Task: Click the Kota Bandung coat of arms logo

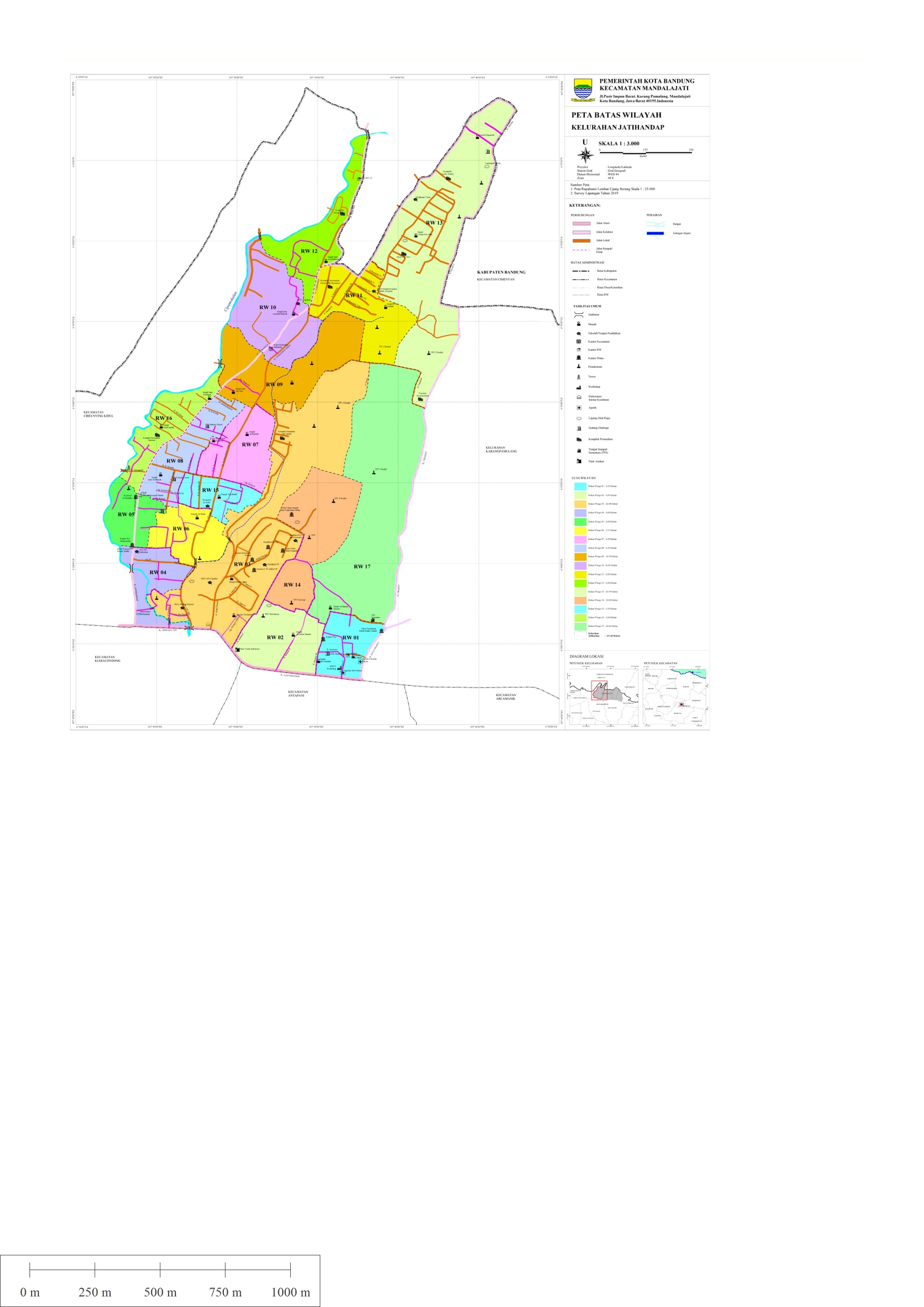Action: point(583,90)
